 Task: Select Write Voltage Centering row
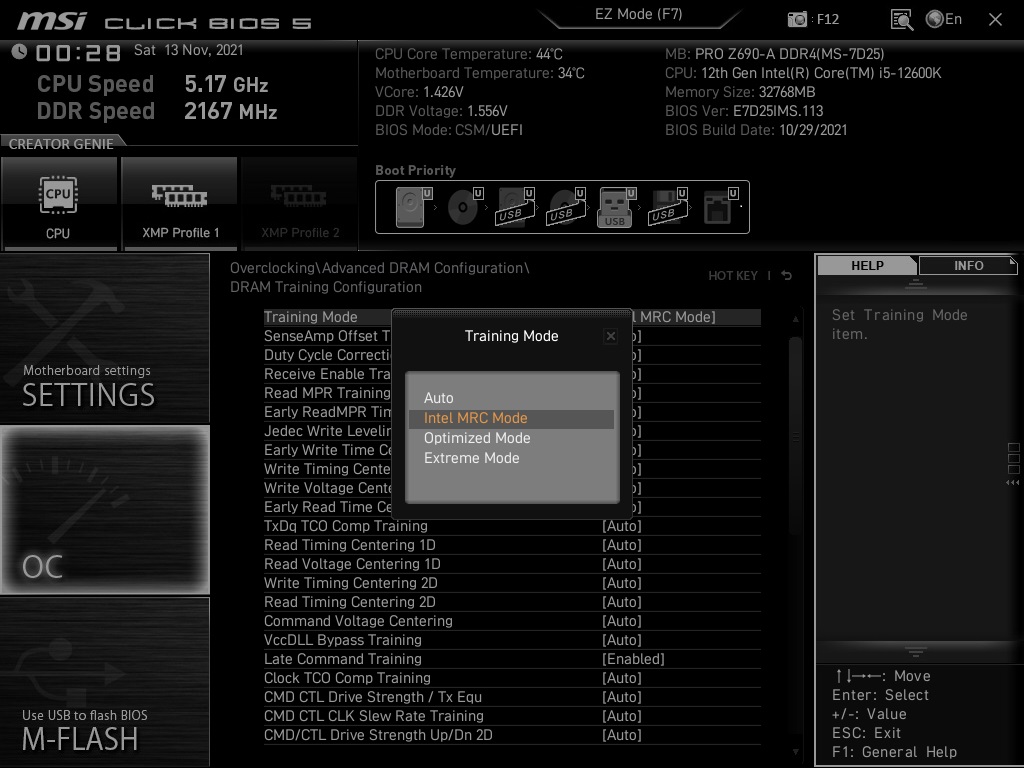click(327, 488)
